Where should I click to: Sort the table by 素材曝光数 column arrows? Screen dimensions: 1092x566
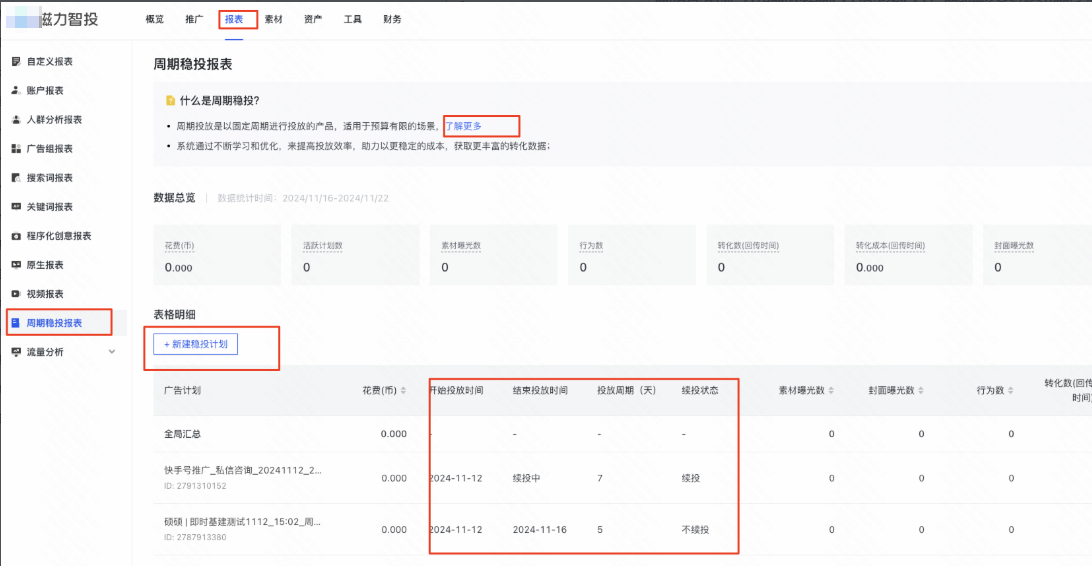(831, 391)
